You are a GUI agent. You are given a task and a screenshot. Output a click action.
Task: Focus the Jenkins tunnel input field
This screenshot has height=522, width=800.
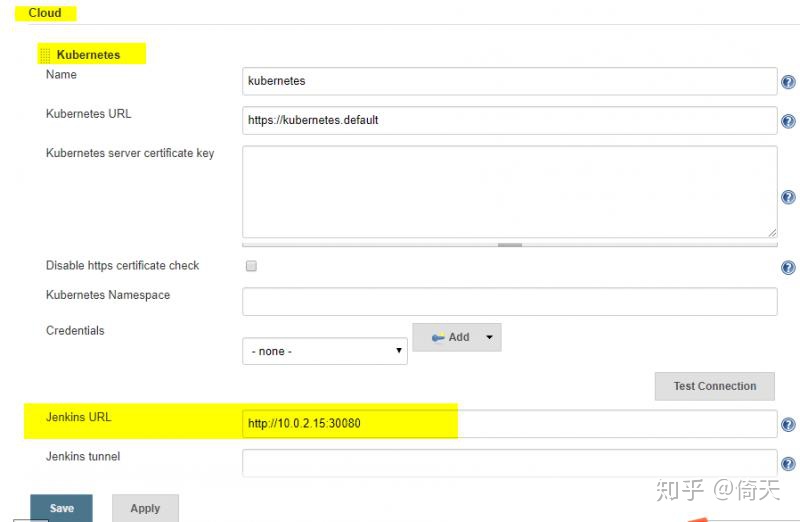[510, 463]
